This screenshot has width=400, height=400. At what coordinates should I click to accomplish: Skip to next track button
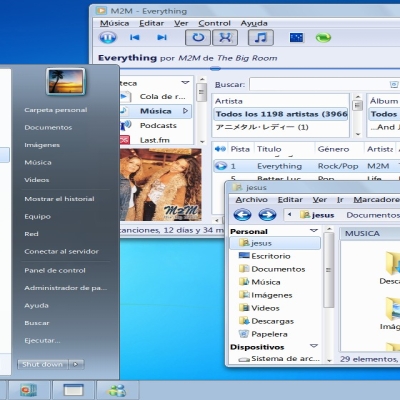tap(162, 37)
